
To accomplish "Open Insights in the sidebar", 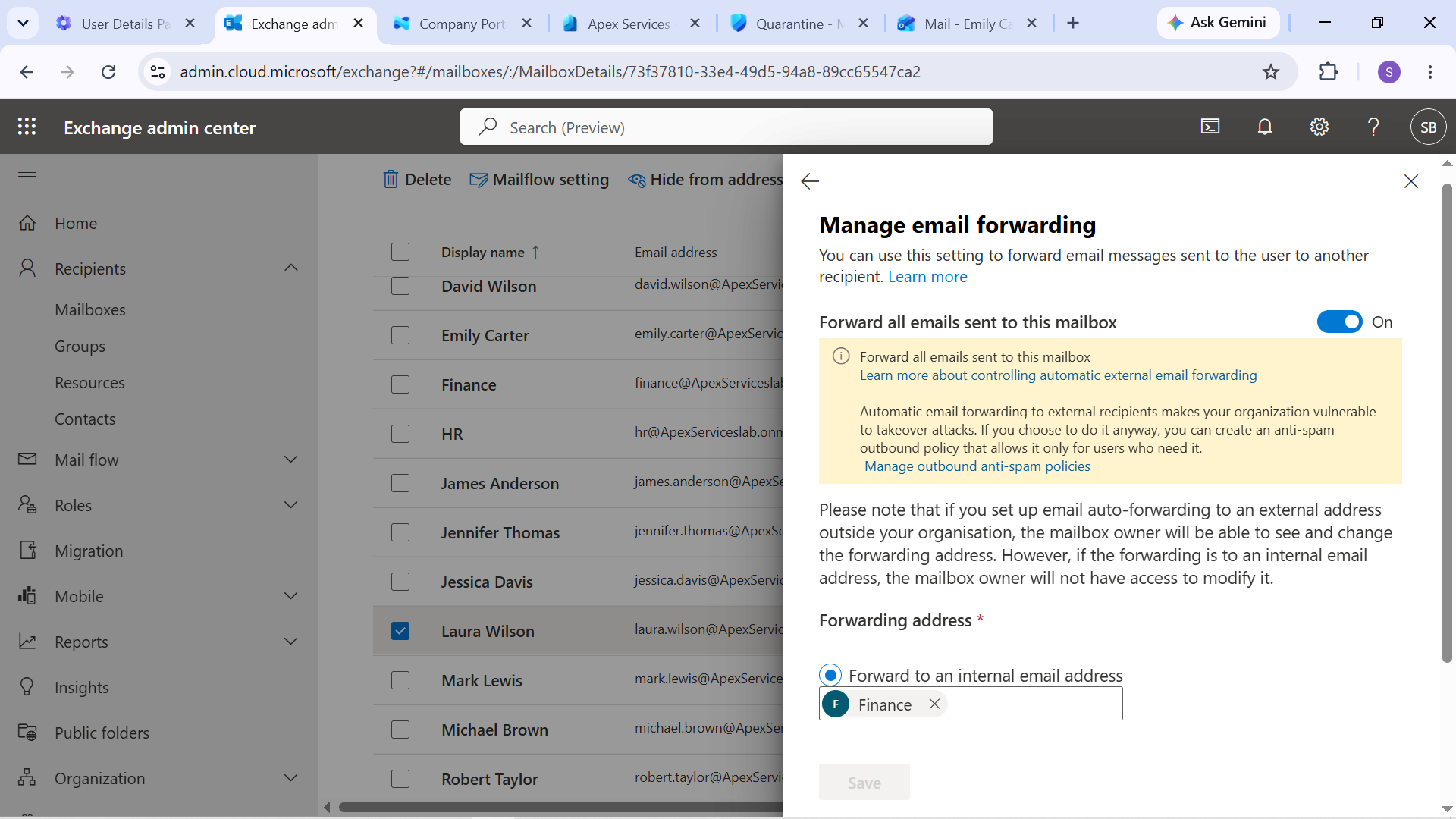I will [82, 687].
